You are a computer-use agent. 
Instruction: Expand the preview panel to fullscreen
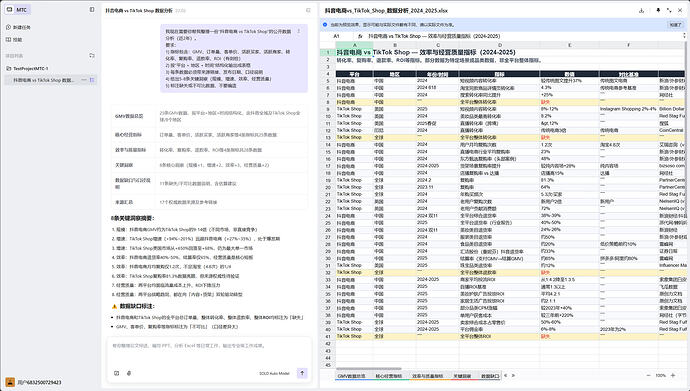point(669,10)
